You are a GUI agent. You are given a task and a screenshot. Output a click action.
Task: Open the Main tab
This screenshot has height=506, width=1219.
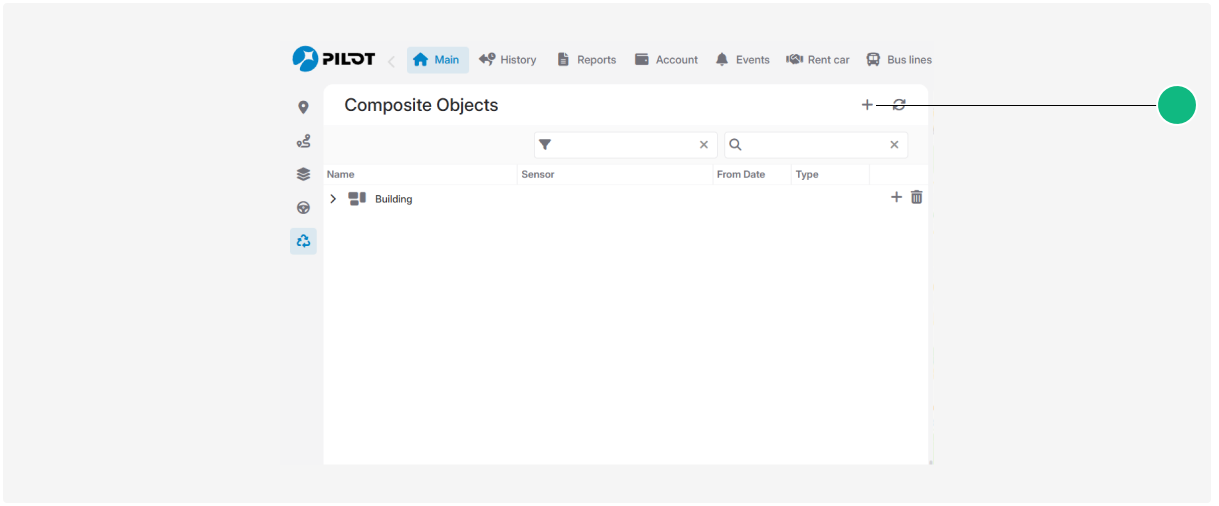click(437, 60)
